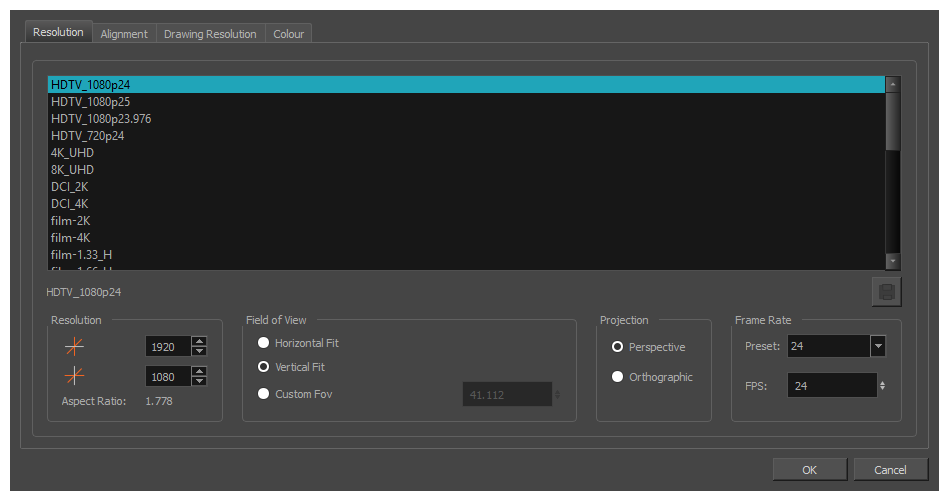This screenshot has width=949, height=501.
Task: Click the preset list scroll down arrow
Action: [893, 261]
